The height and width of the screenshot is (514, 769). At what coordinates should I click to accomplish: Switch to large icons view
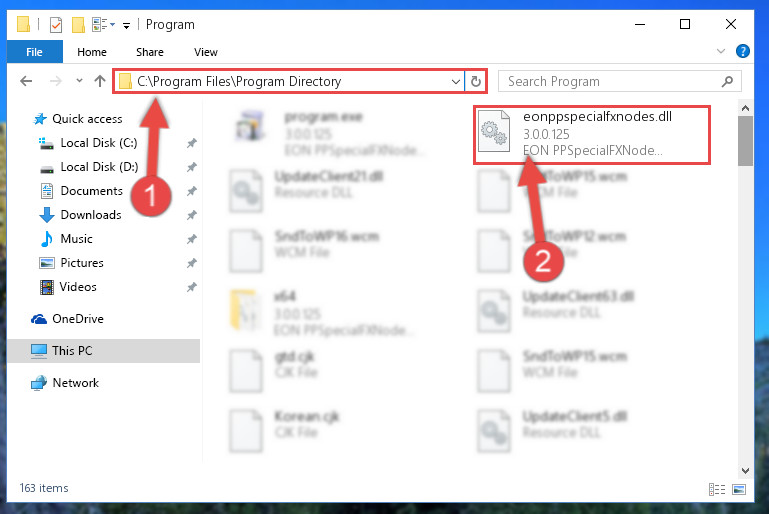pyautogui.click(x=739, y=489)
